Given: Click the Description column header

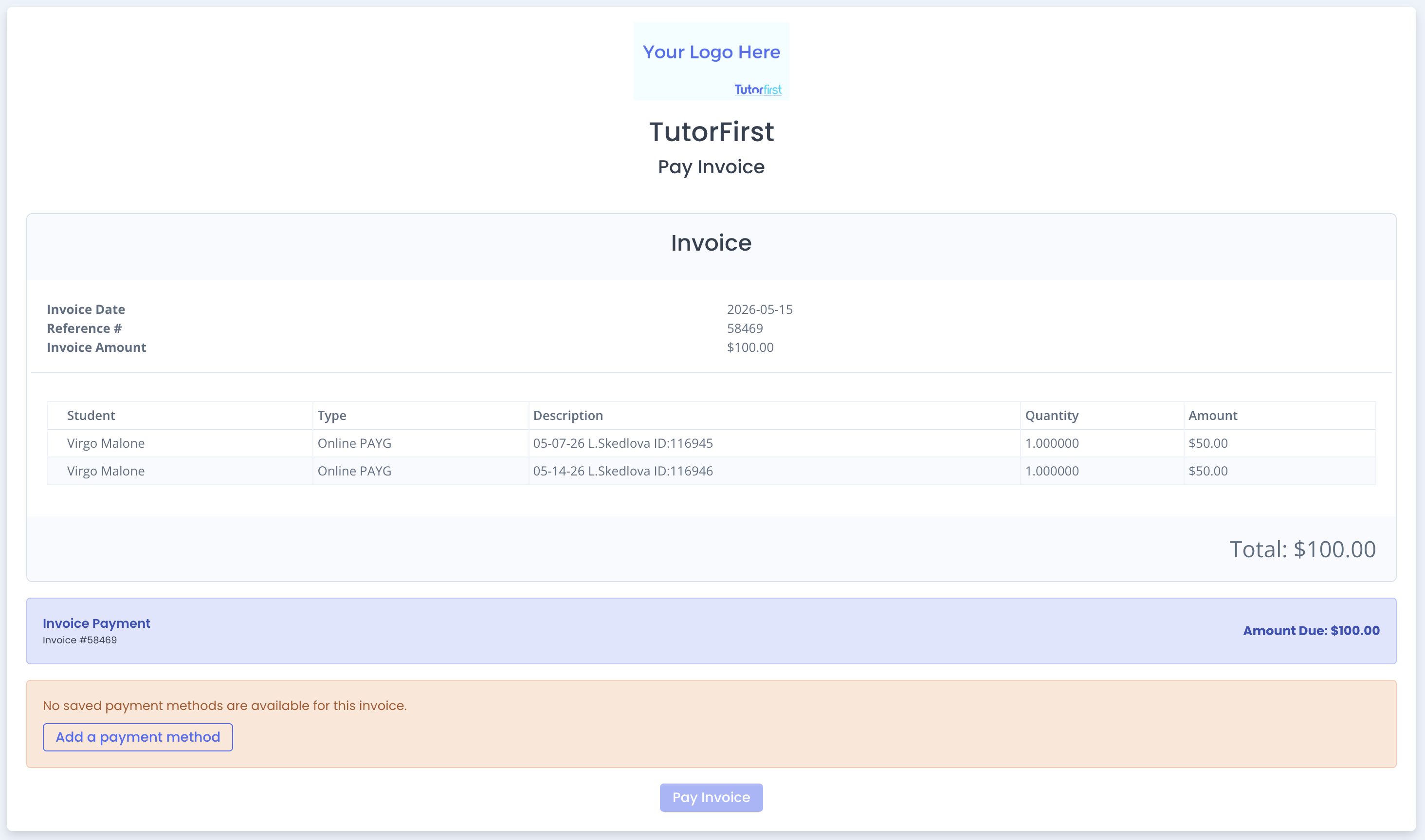Looking at the screenshot, I should click(567, 416).
